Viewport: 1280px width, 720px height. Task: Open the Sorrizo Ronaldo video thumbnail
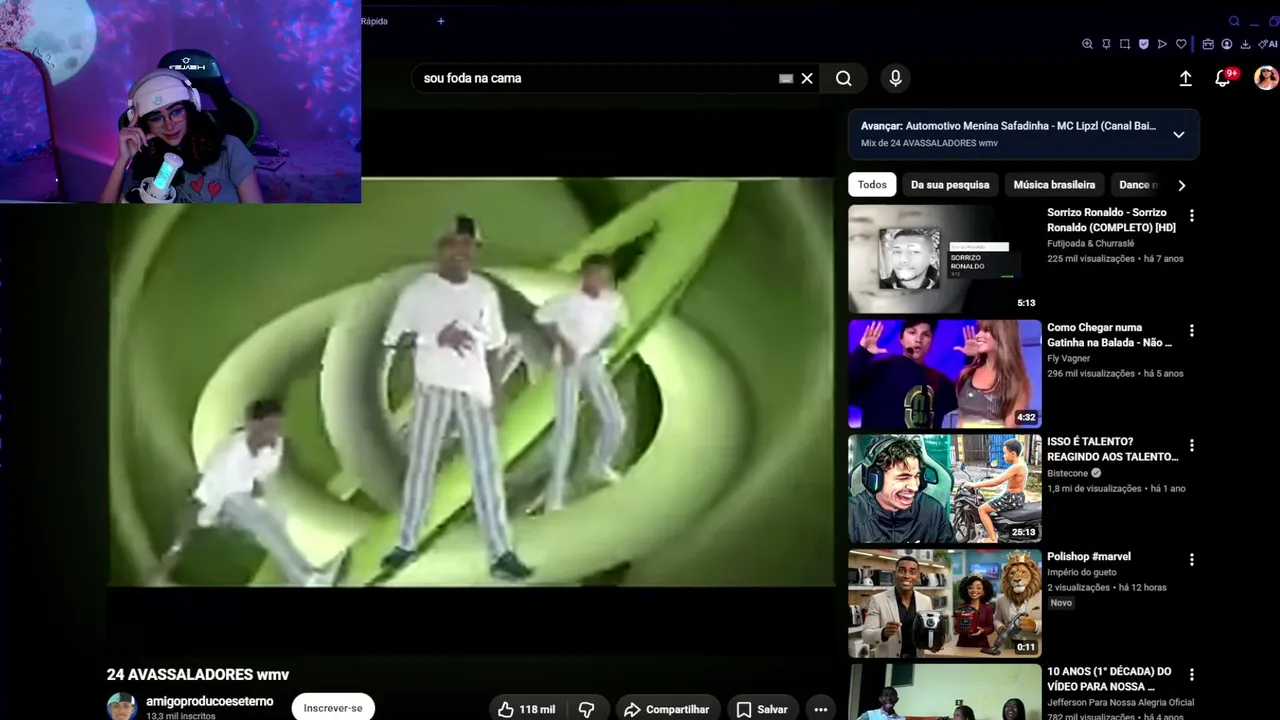click(945, 259)
